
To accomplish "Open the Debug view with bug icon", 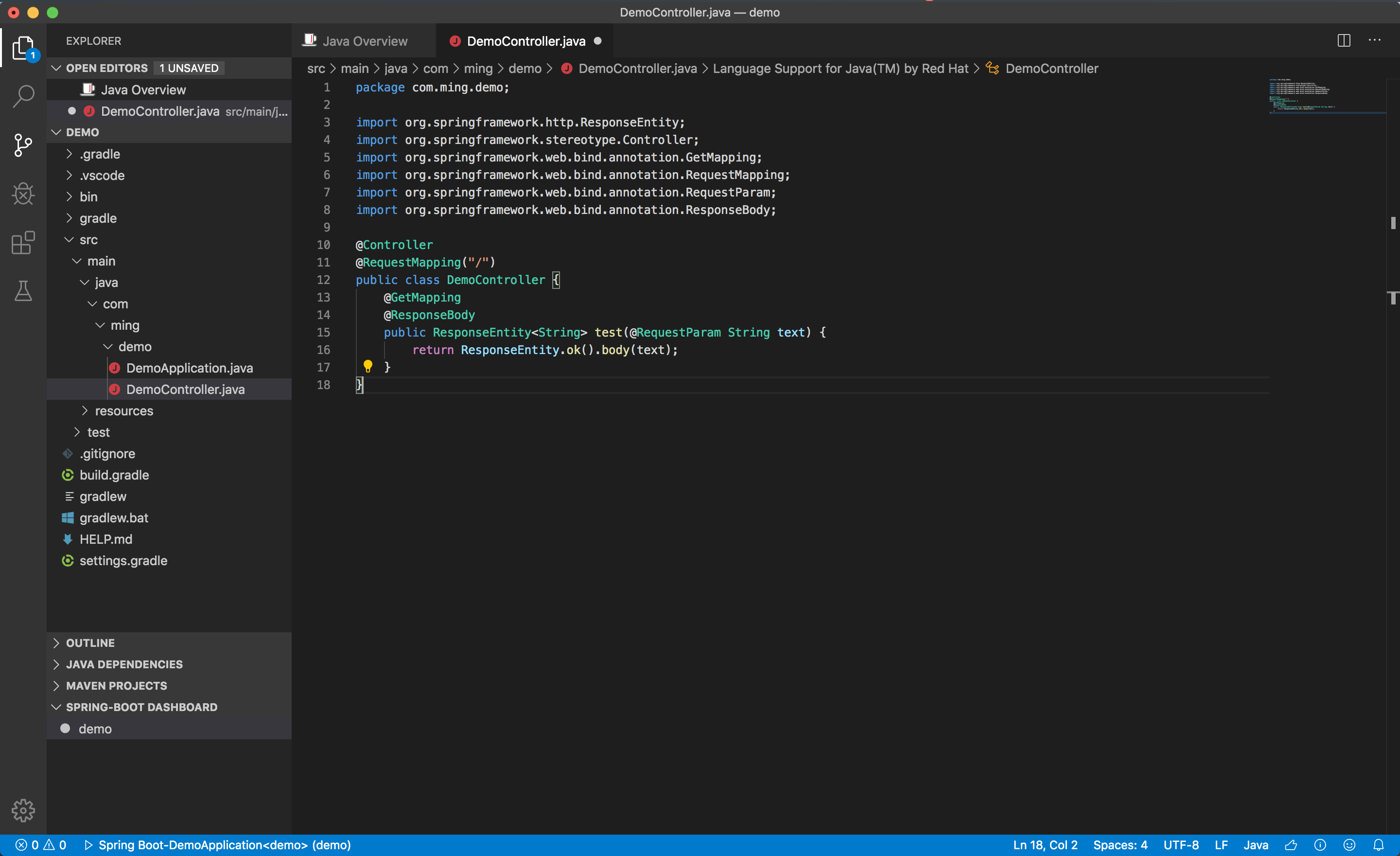I will click(x=23, y=194).
